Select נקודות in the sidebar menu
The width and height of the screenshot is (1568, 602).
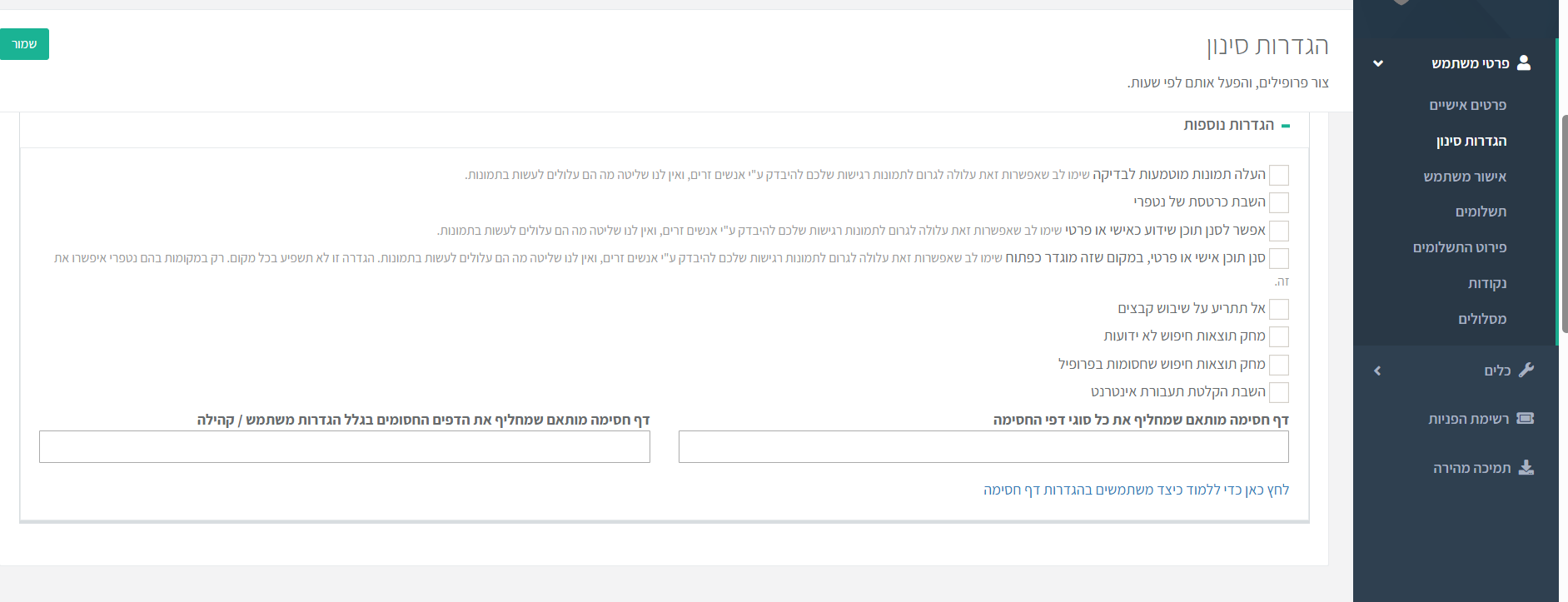click(1486, 283)
